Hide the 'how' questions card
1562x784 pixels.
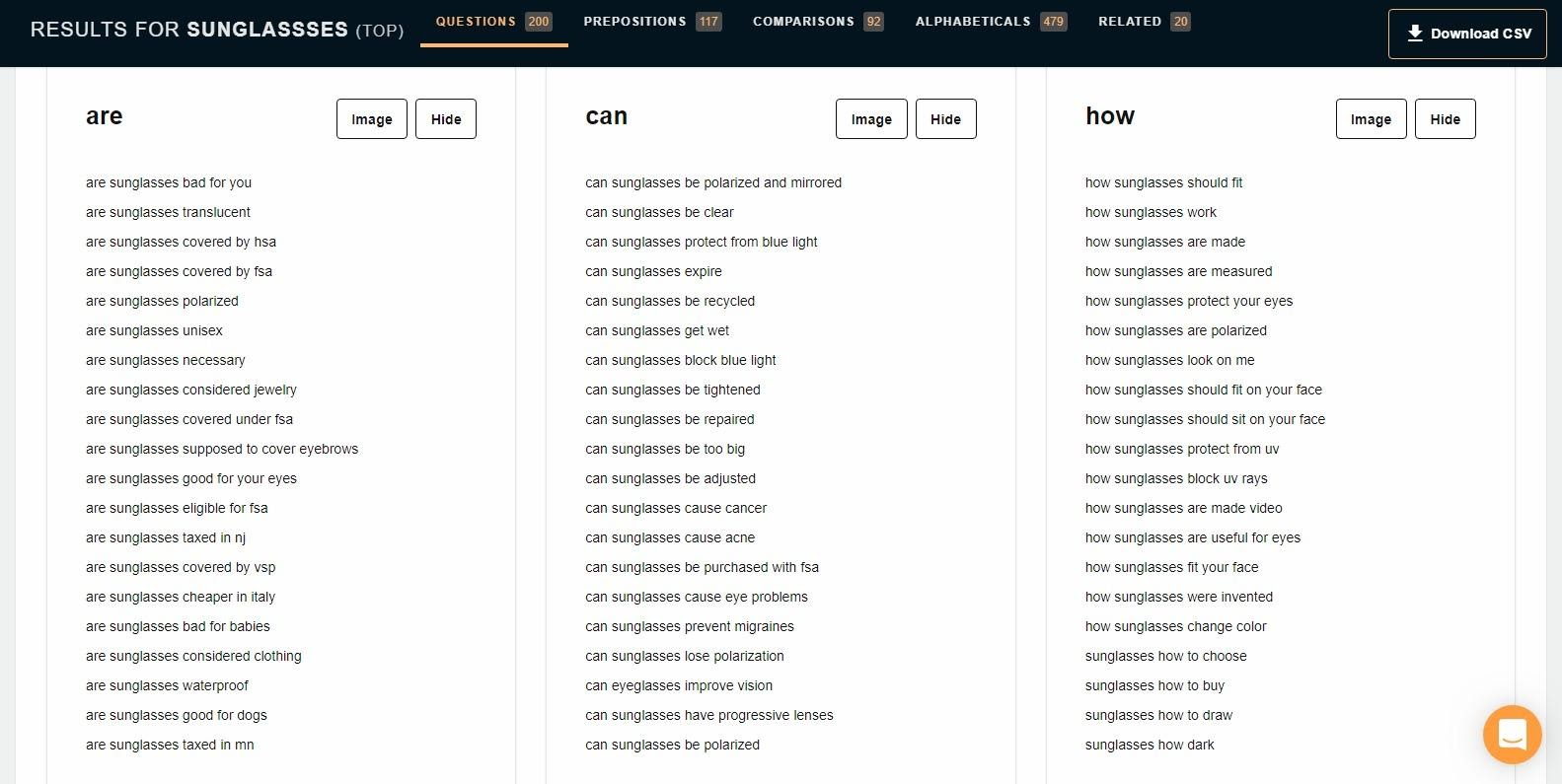pyautogui.click(x=1445, y=119)
